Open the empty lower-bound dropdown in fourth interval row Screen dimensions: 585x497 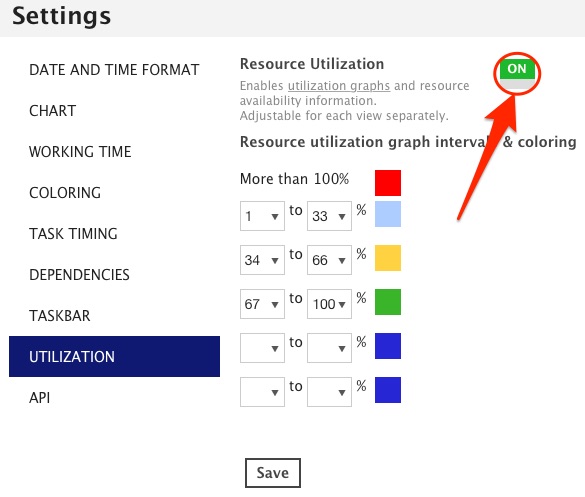click(262, 348)
